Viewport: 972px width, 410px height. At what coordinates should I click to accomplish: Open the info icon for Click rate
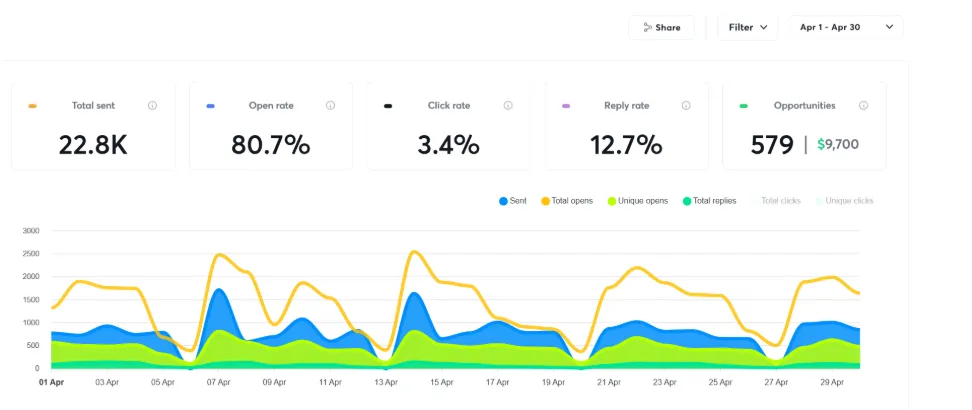[508, 105]
